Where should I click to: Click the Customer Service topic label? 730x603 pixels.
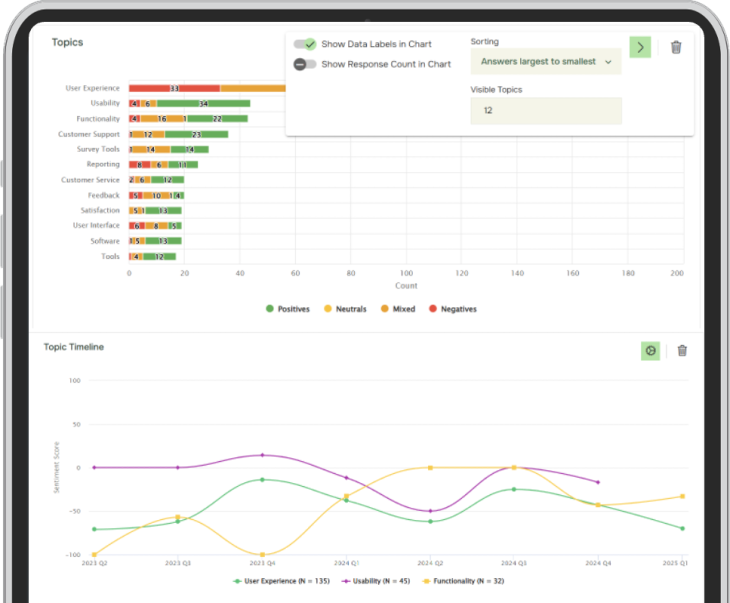90,180
